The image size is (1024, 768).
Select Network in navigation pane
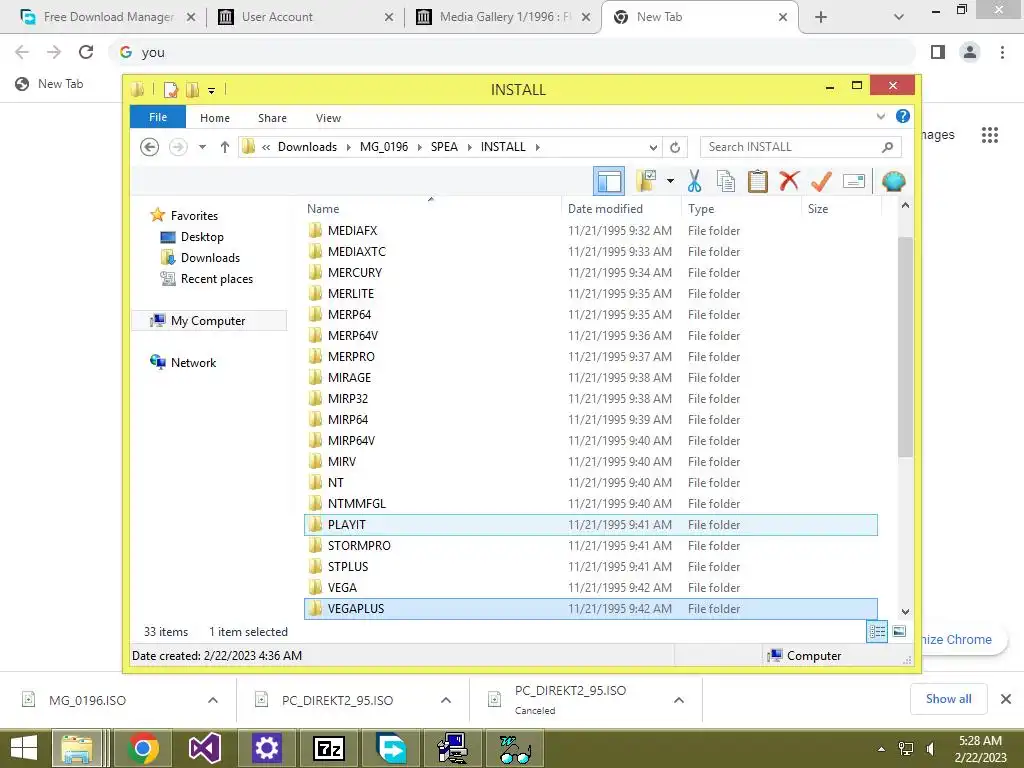193,362
